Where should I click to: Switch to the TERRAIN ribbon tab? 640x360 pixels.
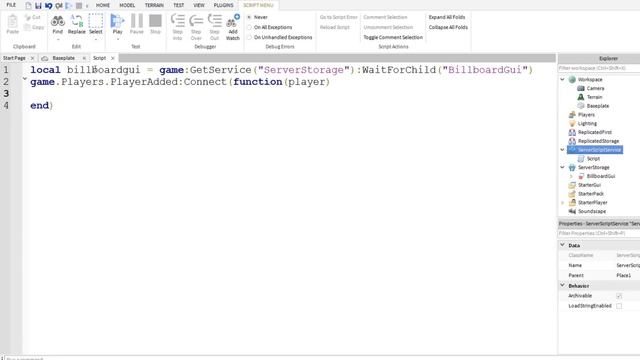coord(154,5)
